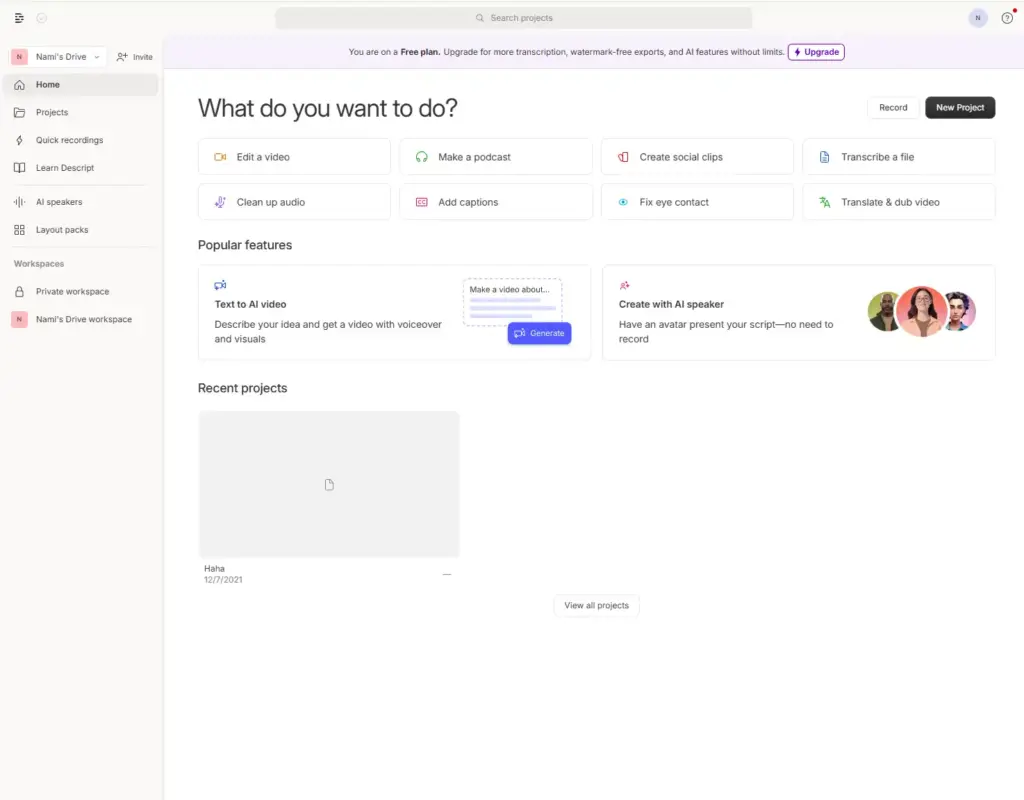This screenshot has width=1024, height=800.
Task: Toggle the sidebar collapse icon
Action: click(19, 18)
